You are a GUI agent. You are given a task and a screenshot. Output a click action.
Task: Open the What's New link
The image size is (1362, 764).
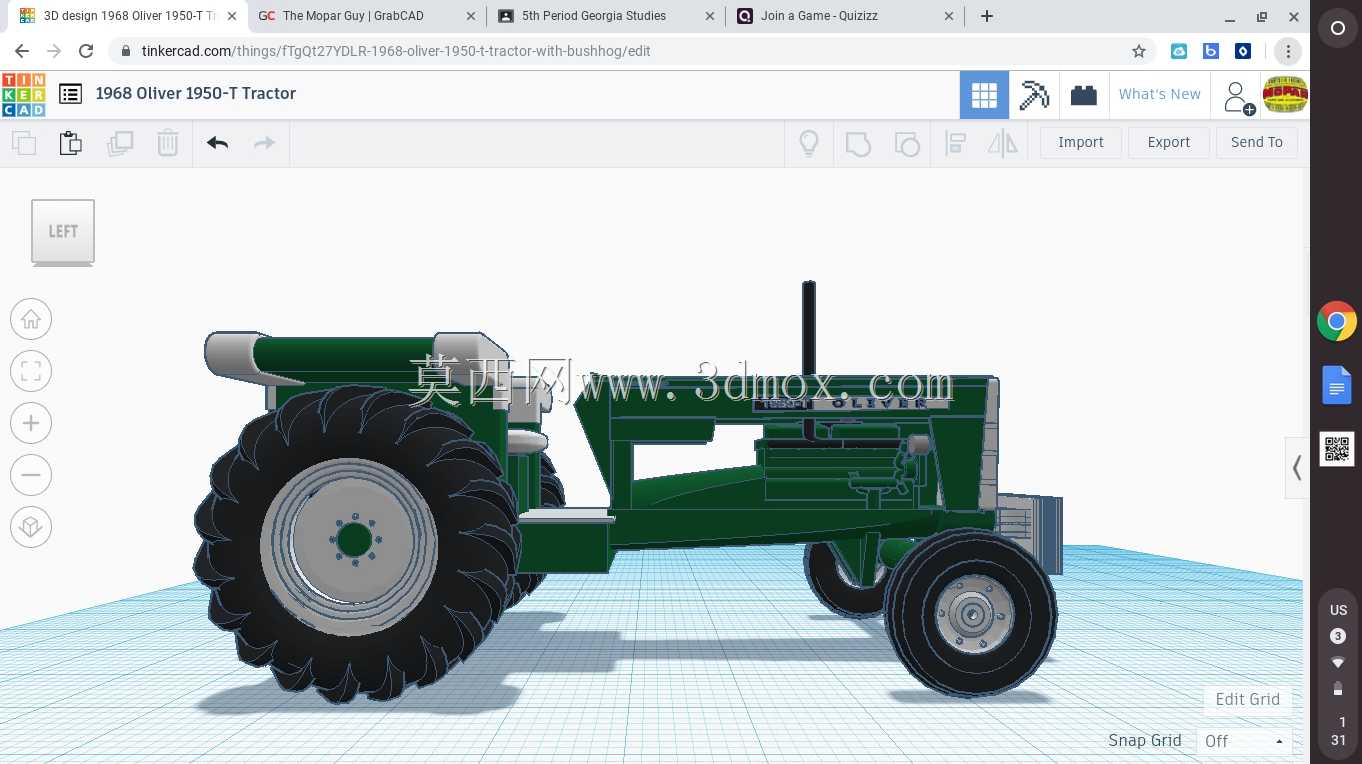tap(1159, 94)
